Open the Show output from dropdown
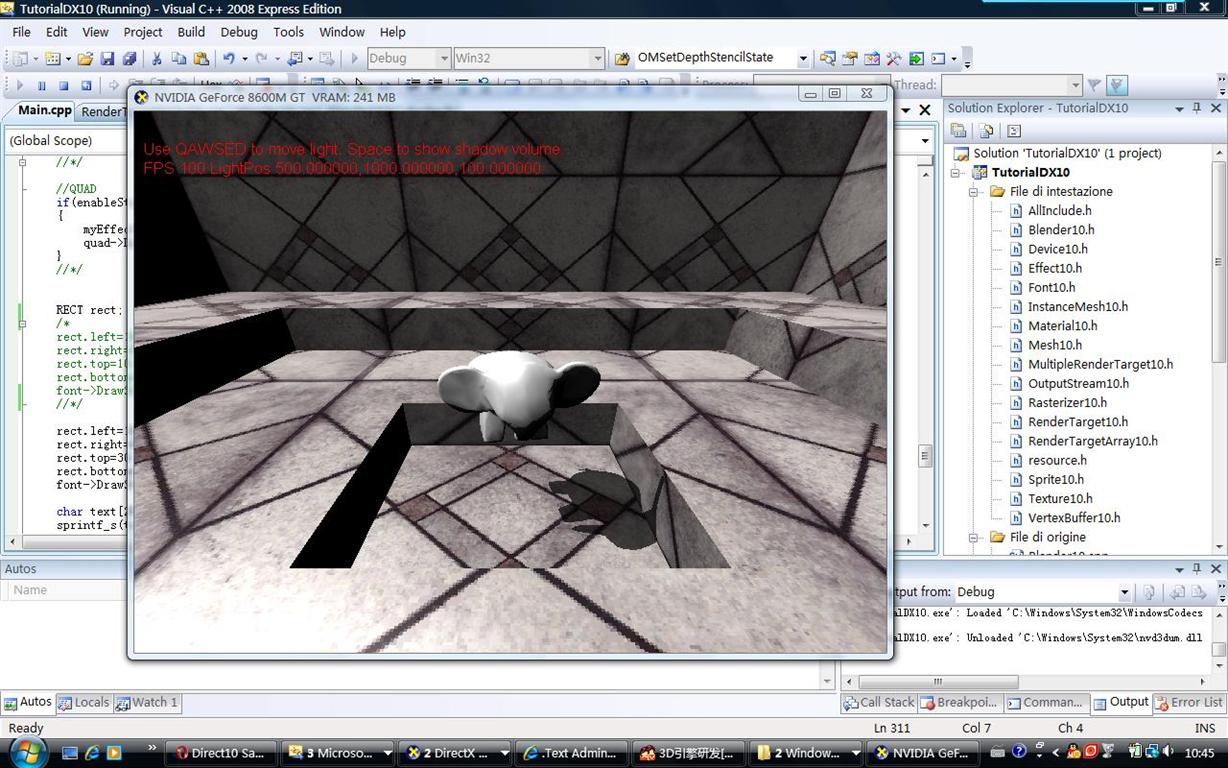This screenshot has height=768, width=1228. pos(1124,592)
